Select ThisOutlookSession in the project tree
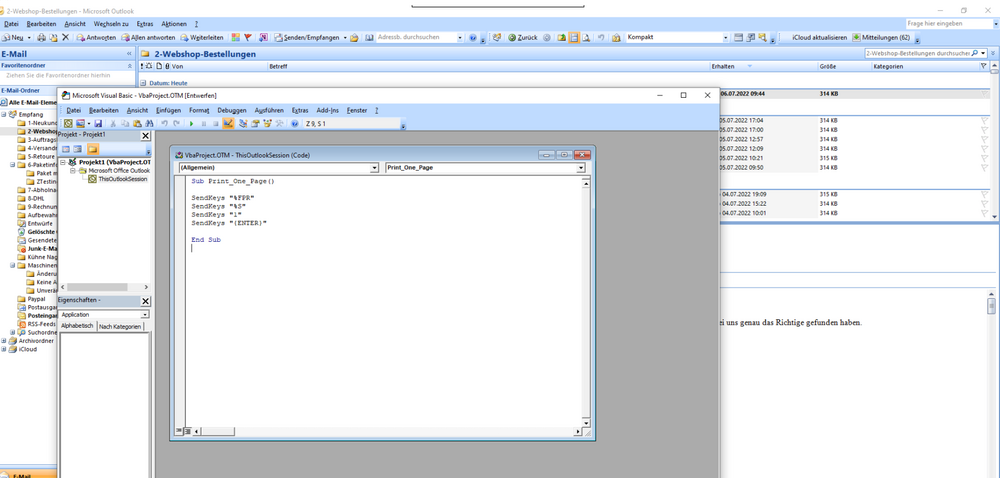Image resolution: width=1000 pixels, height=478 pixels. pos(122,179)
